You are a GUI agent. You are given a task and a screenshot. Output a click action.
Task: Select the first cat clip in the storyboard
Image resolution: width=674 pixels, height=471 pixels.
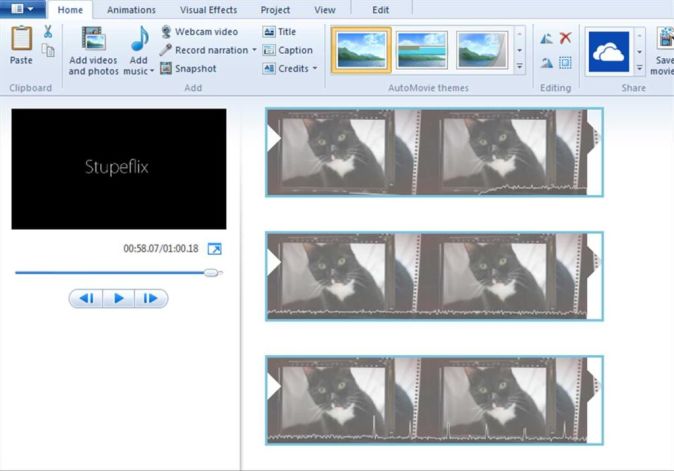434,153
